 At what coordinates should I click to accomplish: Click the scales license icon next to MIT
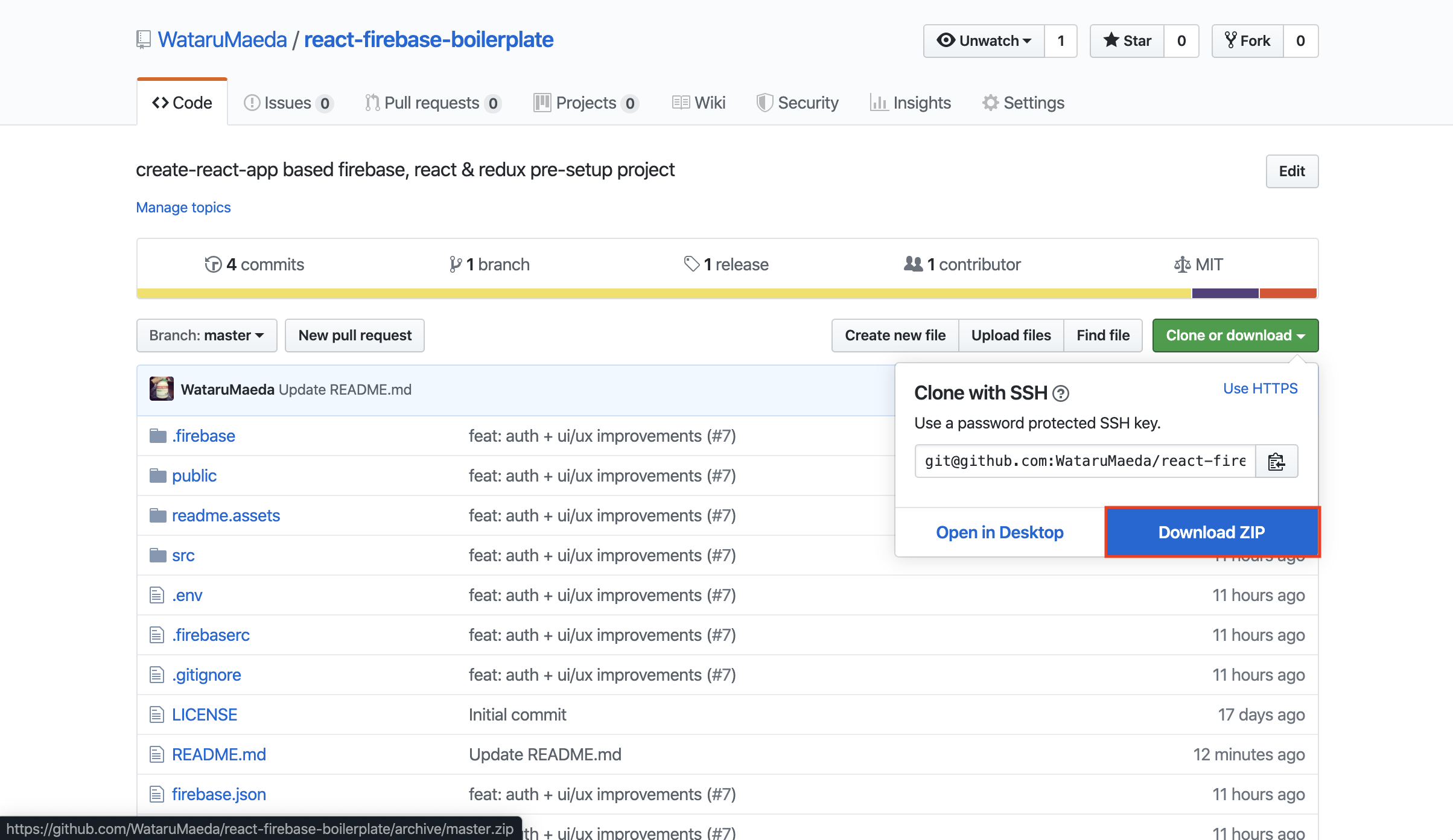point(1182,264)
